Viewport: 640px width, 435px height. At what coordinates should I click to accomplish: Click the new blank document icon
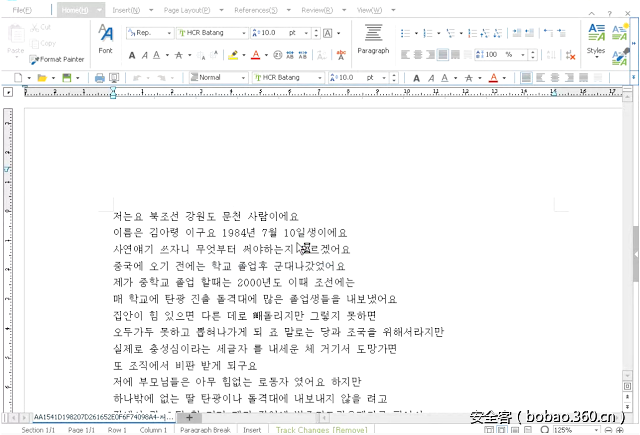coord(18,78)
